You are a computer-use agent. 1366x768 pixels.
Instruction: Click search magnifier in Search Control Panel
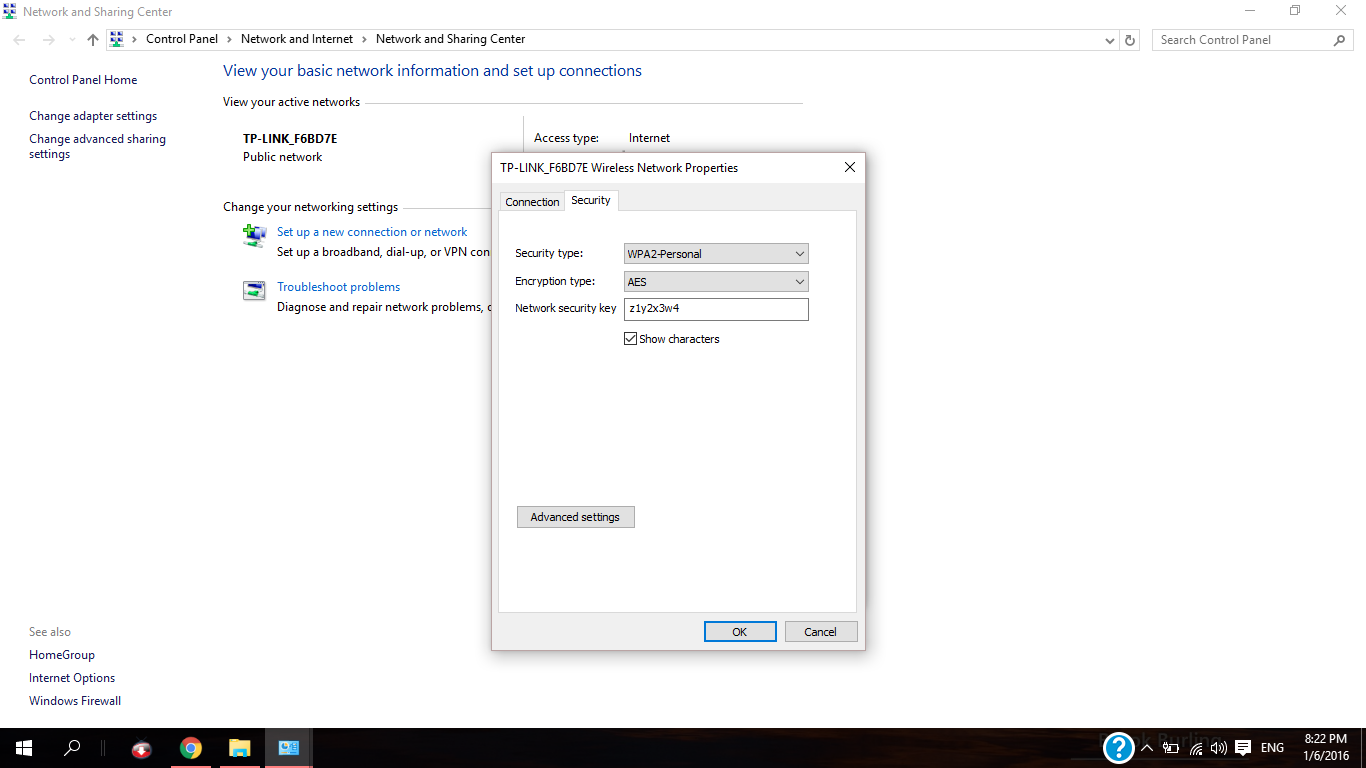pos(1340,40)
